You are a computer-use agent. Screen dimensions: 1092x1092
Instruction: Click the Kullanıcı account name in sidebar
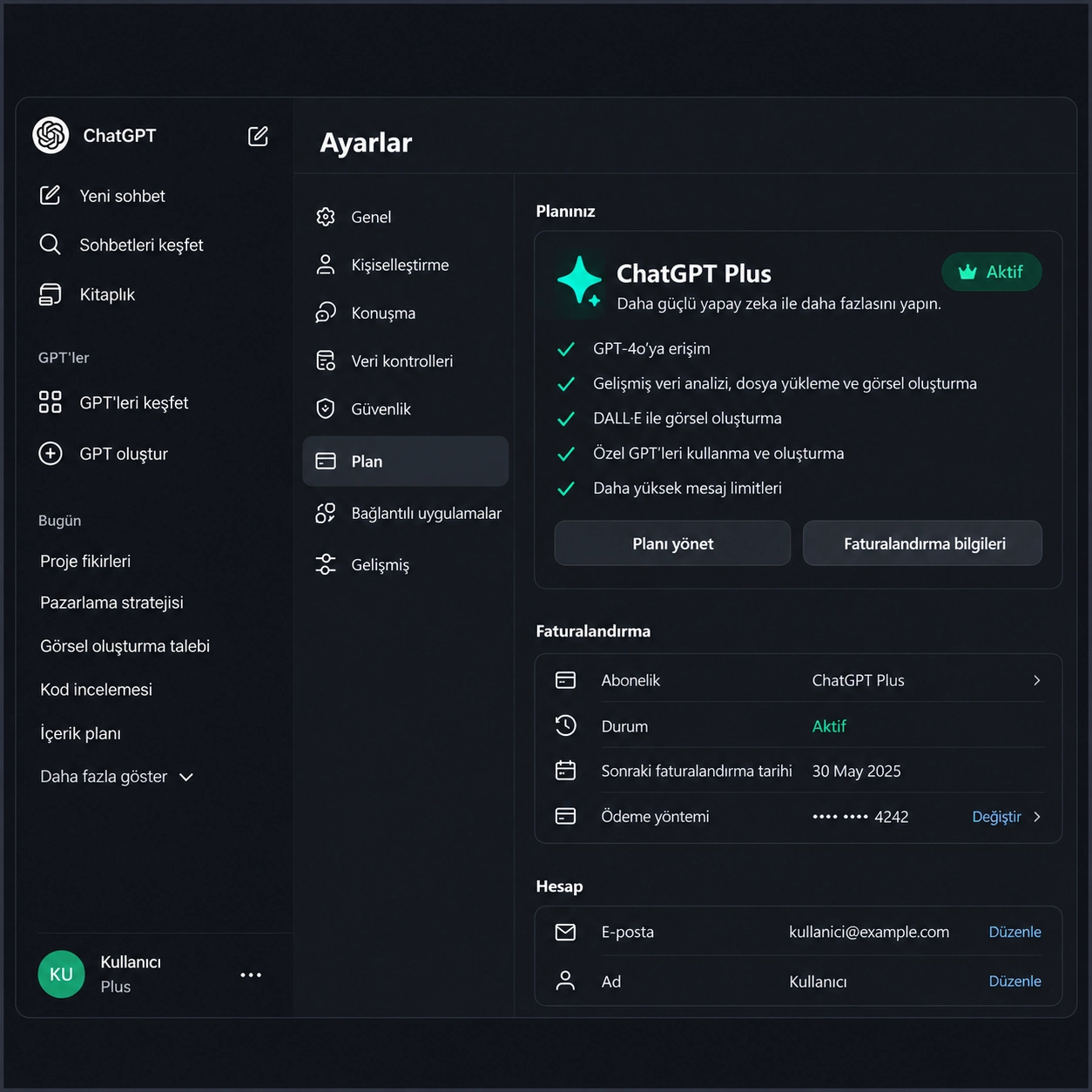(x=131, y=962)
